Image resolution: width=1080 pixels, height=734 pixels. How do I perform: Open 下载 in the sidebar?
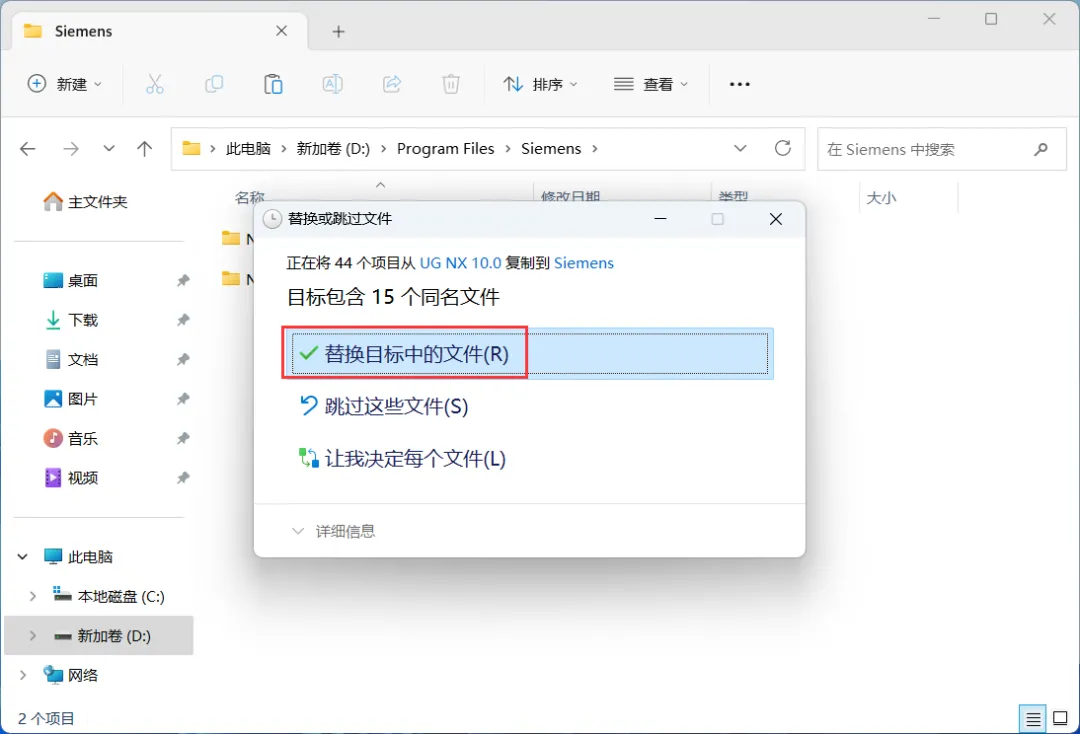tap(71, 320)
